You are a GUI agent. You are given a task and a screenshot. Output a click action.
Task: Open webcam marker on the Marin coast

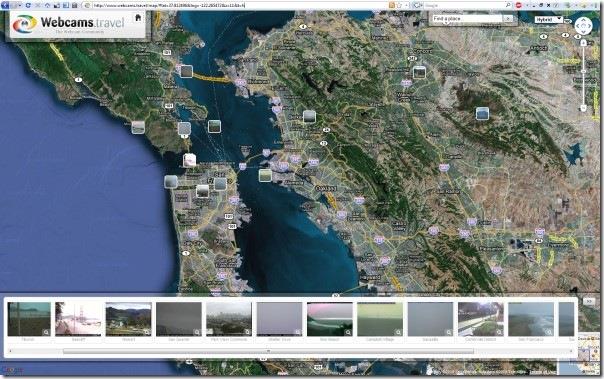click(x=138, y=127)
